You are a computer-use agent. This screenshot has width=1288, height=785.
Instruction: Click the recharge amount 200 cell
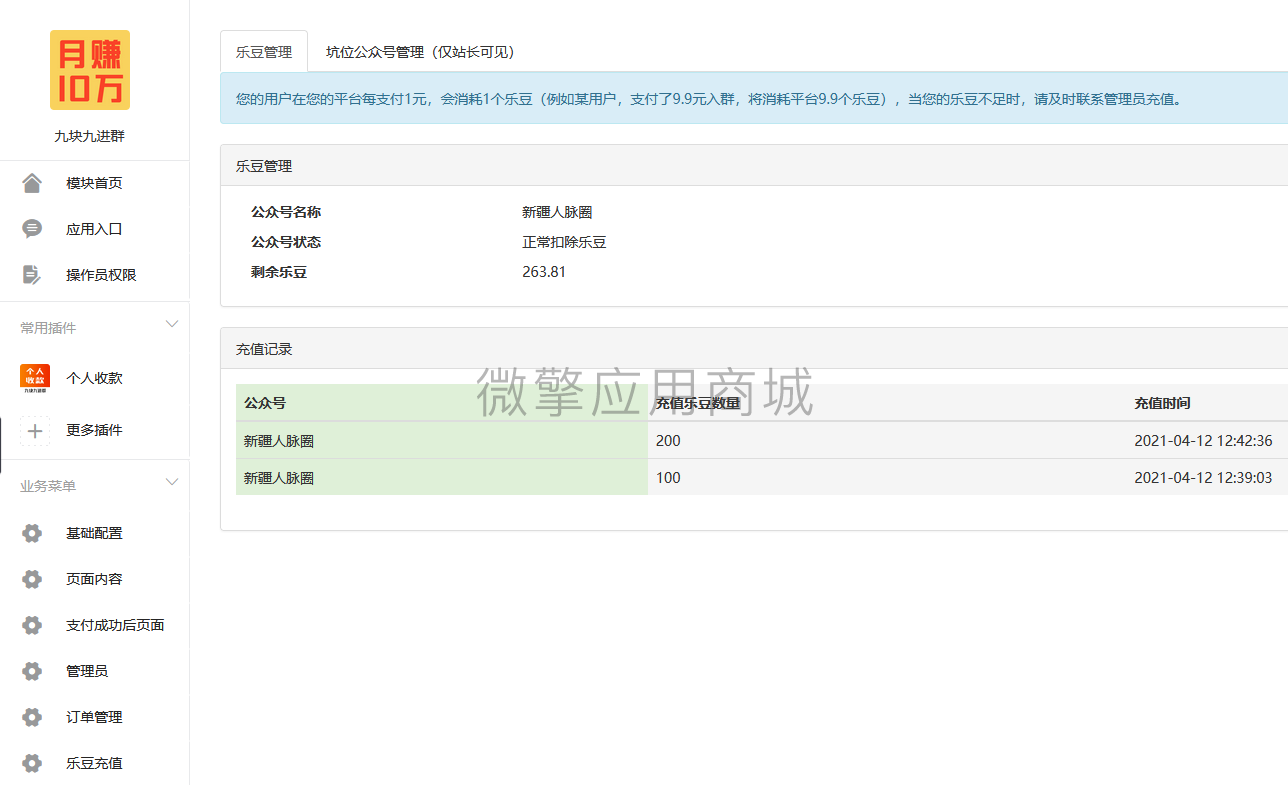coord(668,440)
